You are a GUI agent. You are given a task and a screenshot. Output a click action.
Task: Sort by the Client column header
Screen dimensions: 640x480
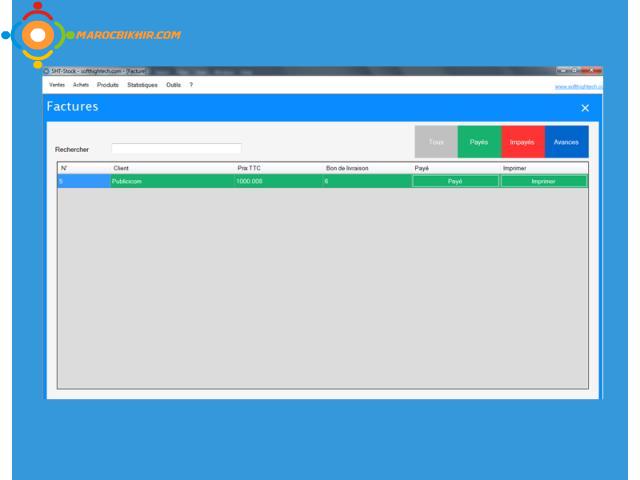pos(173,168)
